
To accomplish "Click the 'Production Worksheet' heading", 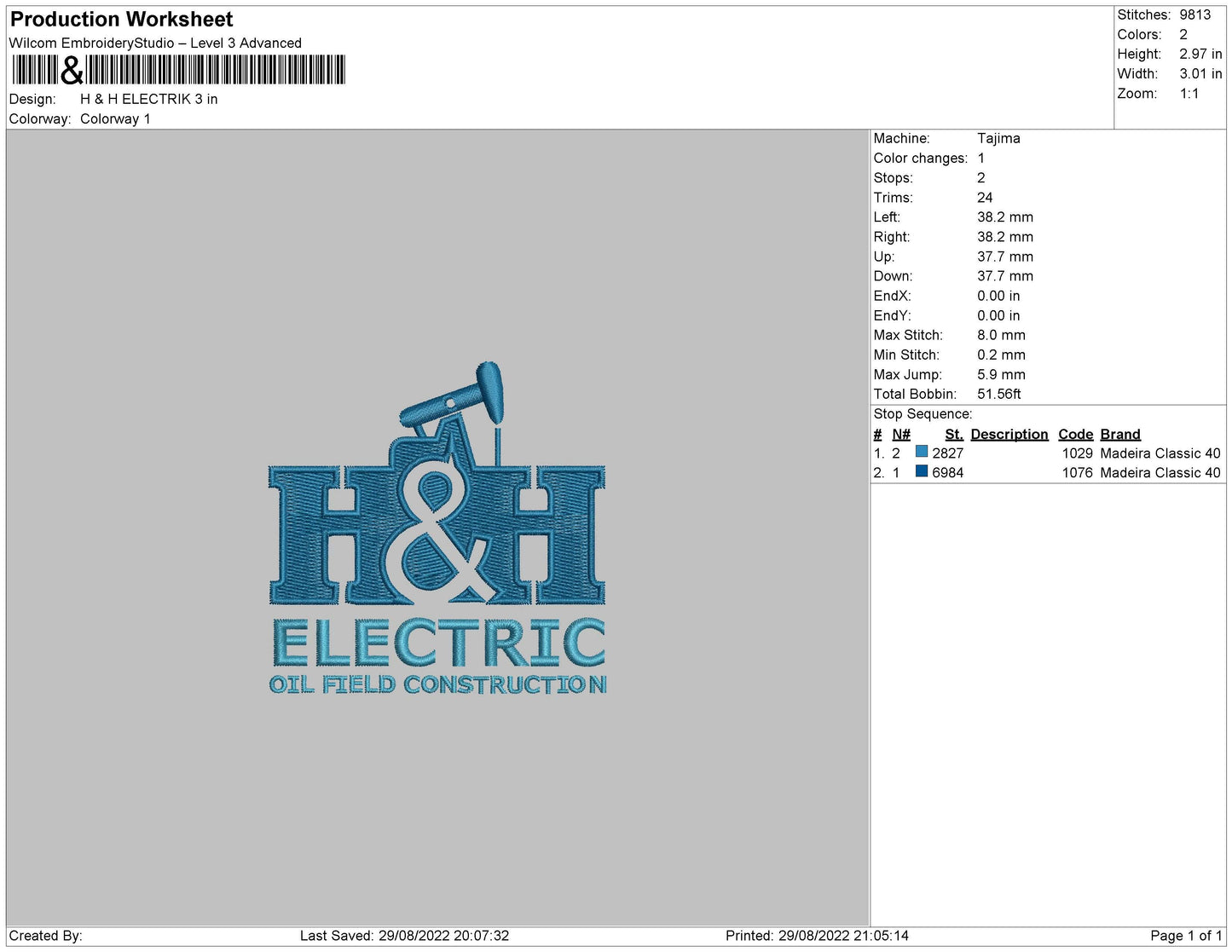I will (121, 19).
